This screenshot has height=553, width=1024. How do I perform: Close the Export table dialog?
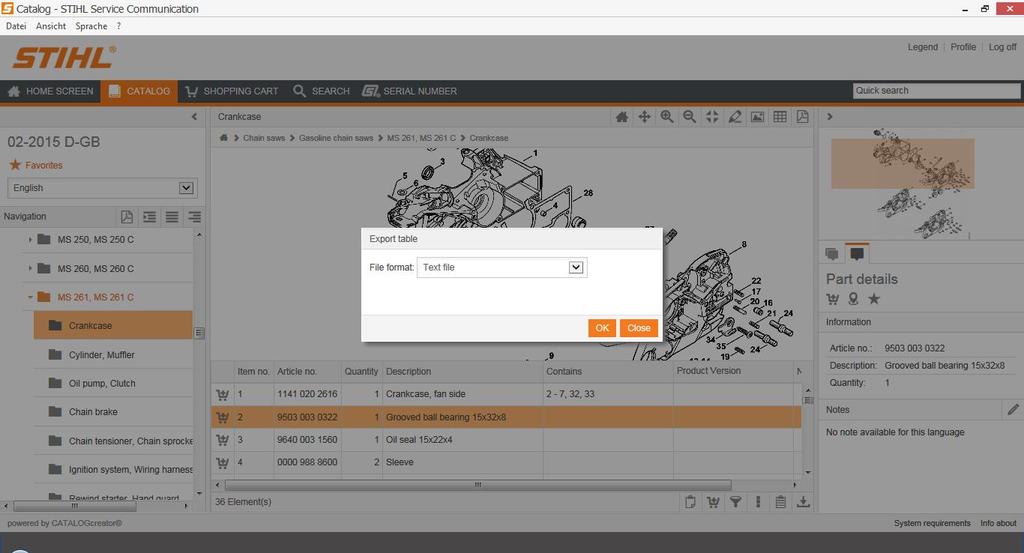(639, 328)
